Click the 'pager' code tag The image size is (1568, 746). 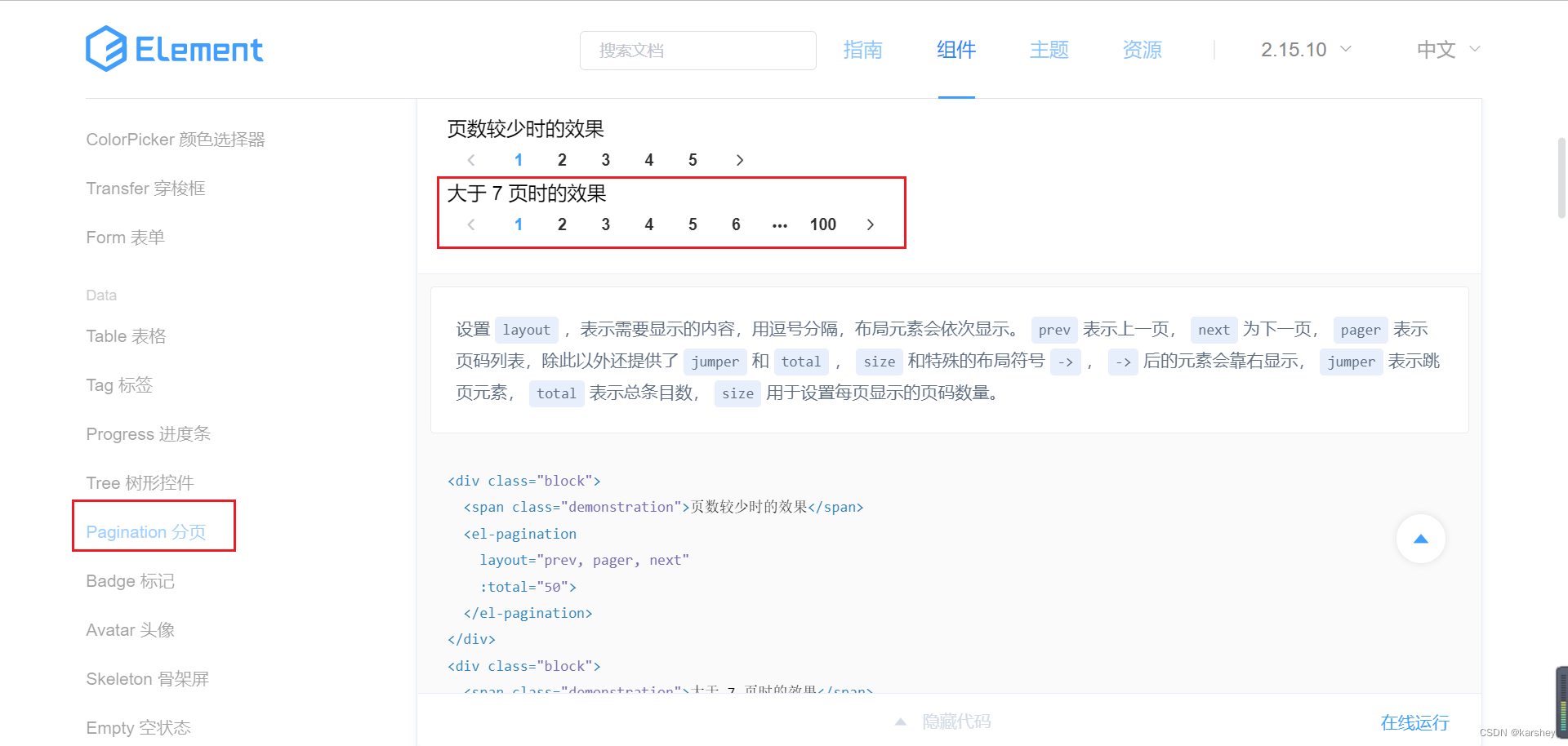(x=1361, y=330)
